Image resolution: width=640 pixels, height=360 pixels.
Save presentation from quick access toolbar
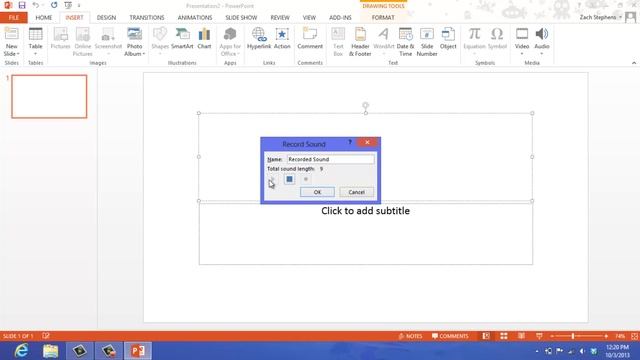coord(22,5)
